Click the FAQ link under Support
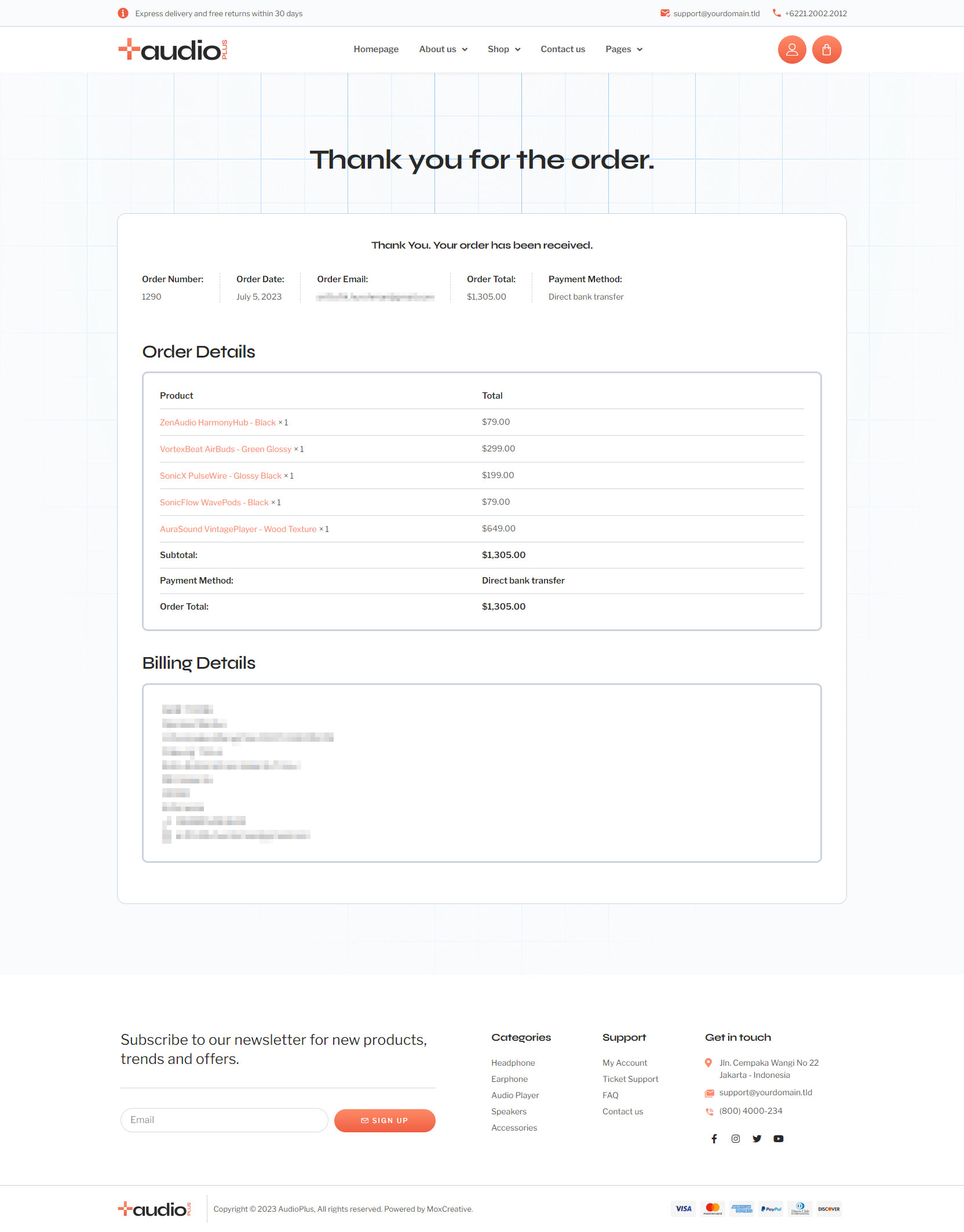964x1232 pixels. pyautogui.click(x=610, y=1095)
